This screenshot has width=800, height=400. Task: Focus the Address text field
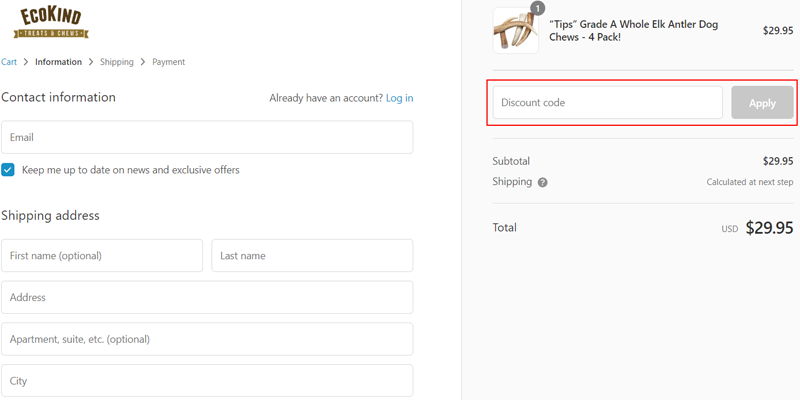pos(207,297)
